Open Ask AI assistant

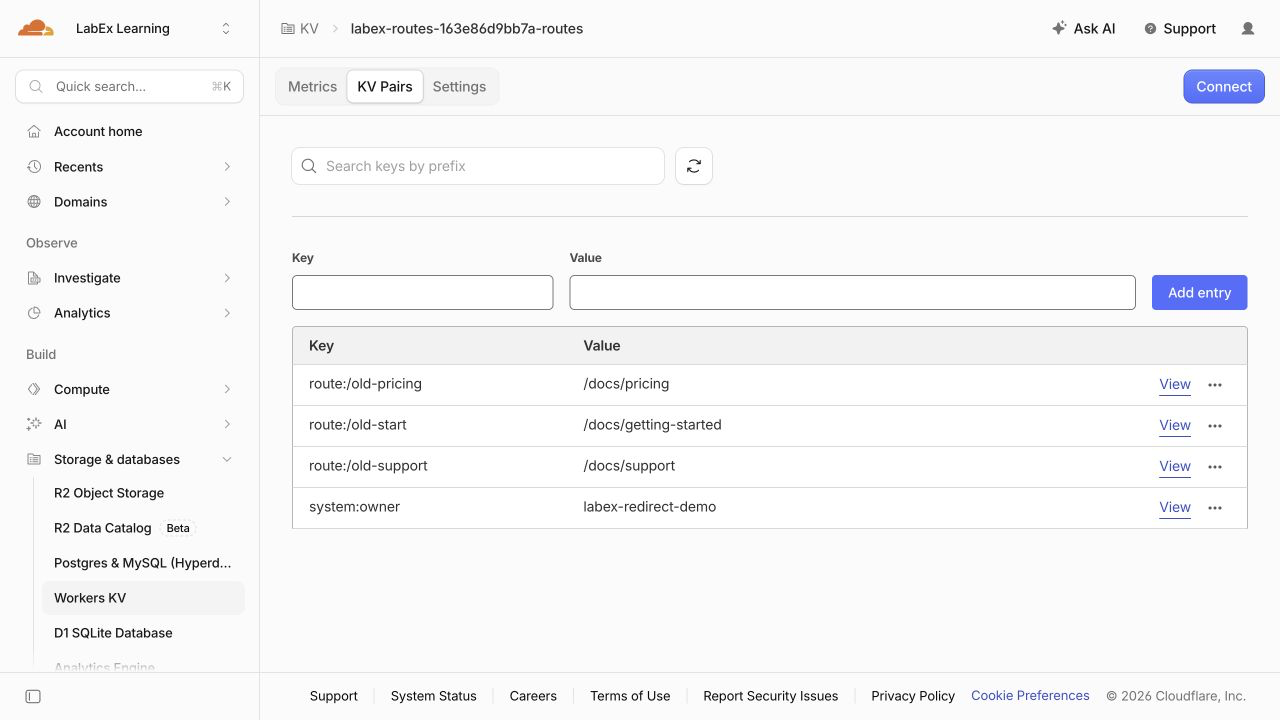point(1084,29)
